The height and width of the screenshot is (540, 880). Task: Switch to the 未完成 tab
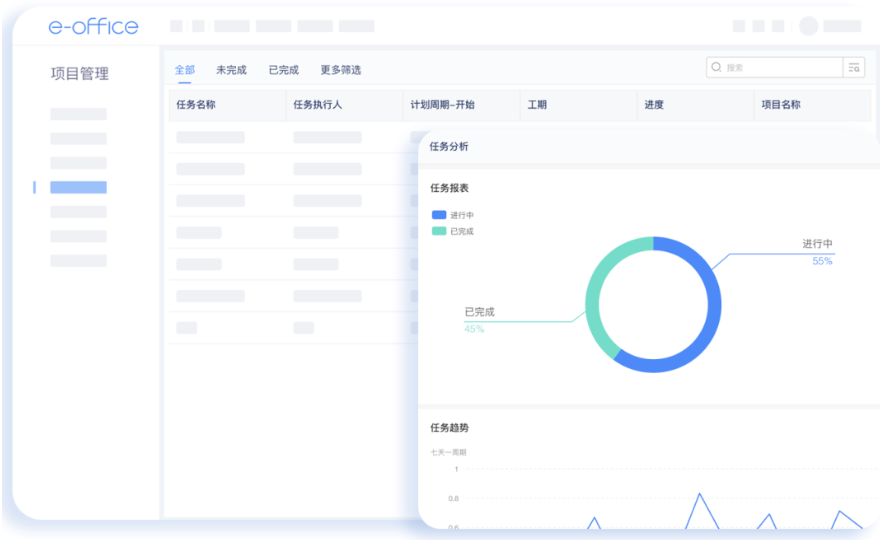[231, 70]
